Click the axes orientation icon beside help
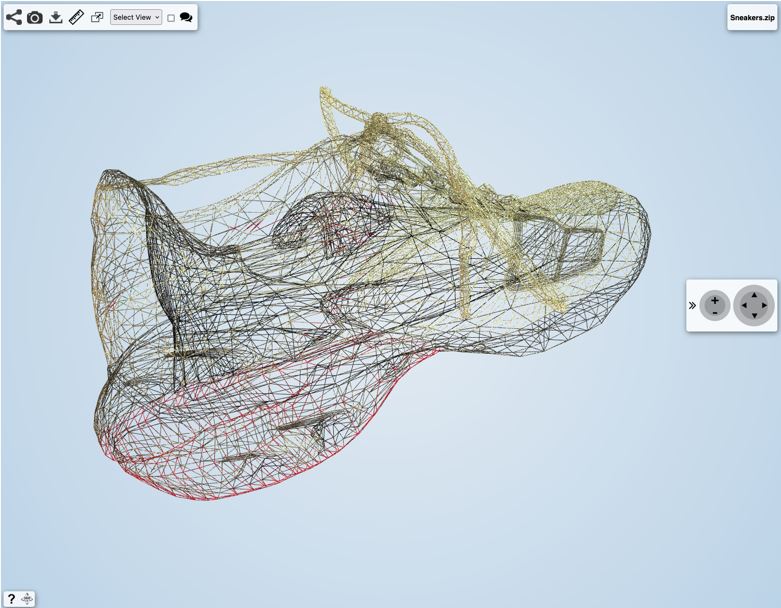Viewport: 781px width, 608px height. click(x=27, y=599)
